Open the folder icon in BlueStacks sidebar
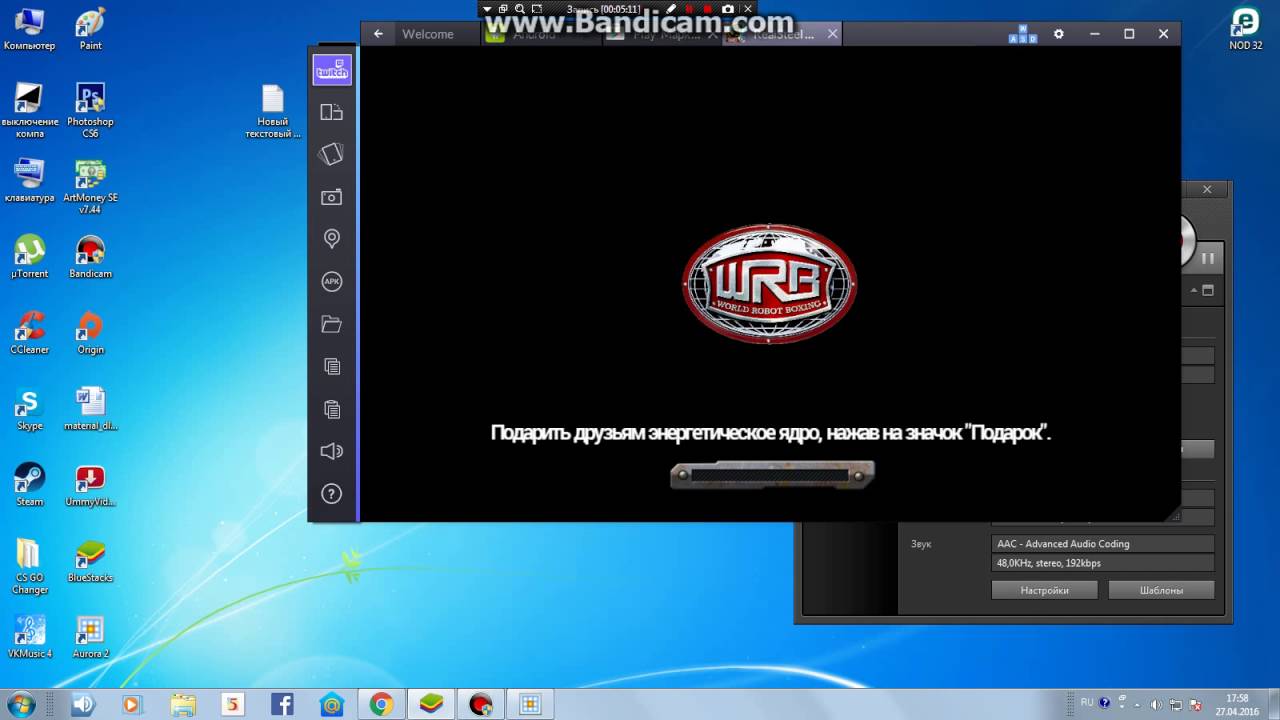The width and height of the screenshot is (1280, 720). coord(332,324)
